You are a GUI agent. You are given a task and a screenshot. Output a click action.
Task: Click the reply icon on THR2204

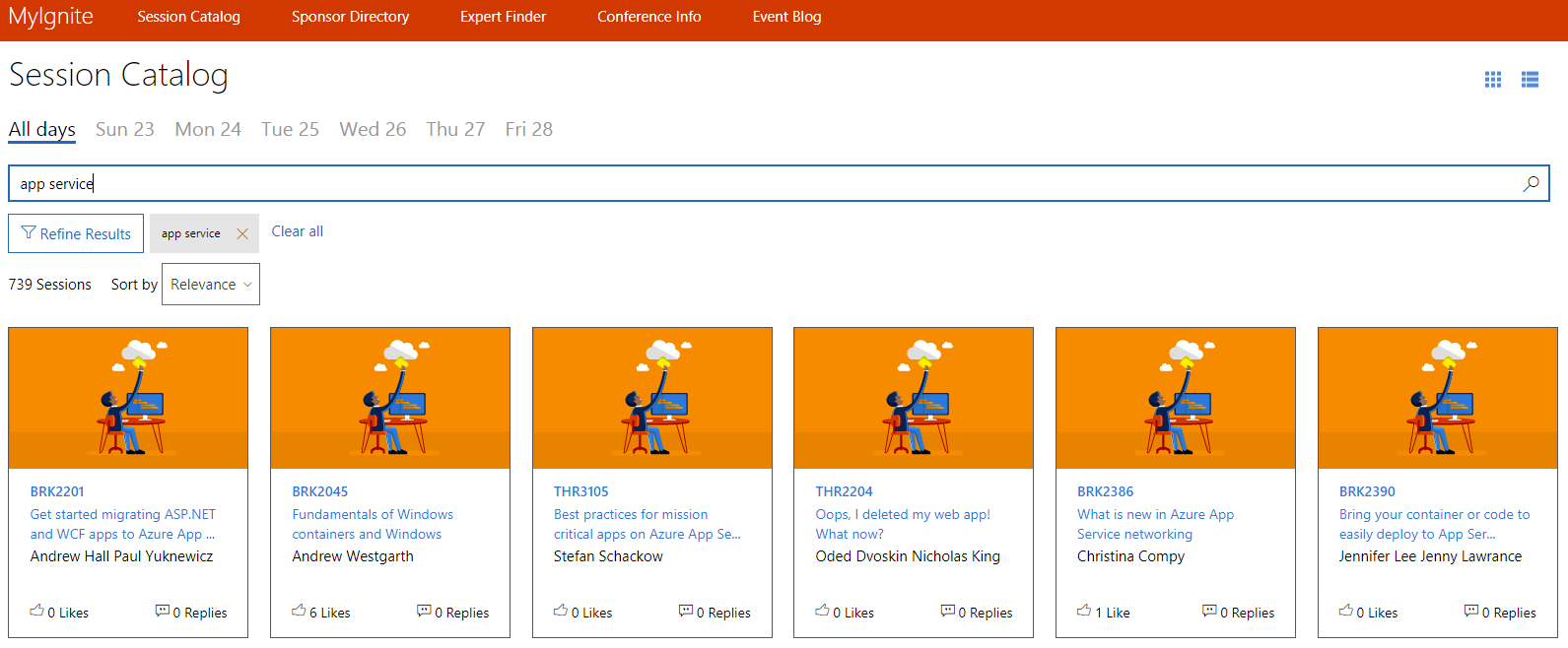(x=947, y=612)
